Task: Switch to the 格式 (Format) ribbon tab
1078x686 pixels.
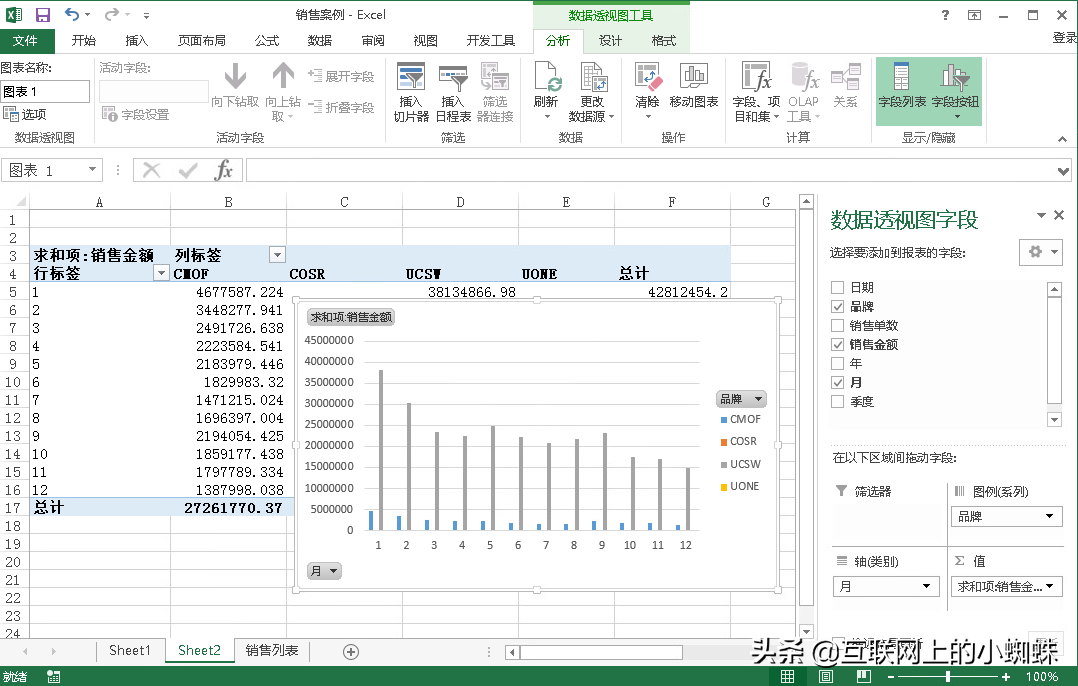Action: click(663, 41)
